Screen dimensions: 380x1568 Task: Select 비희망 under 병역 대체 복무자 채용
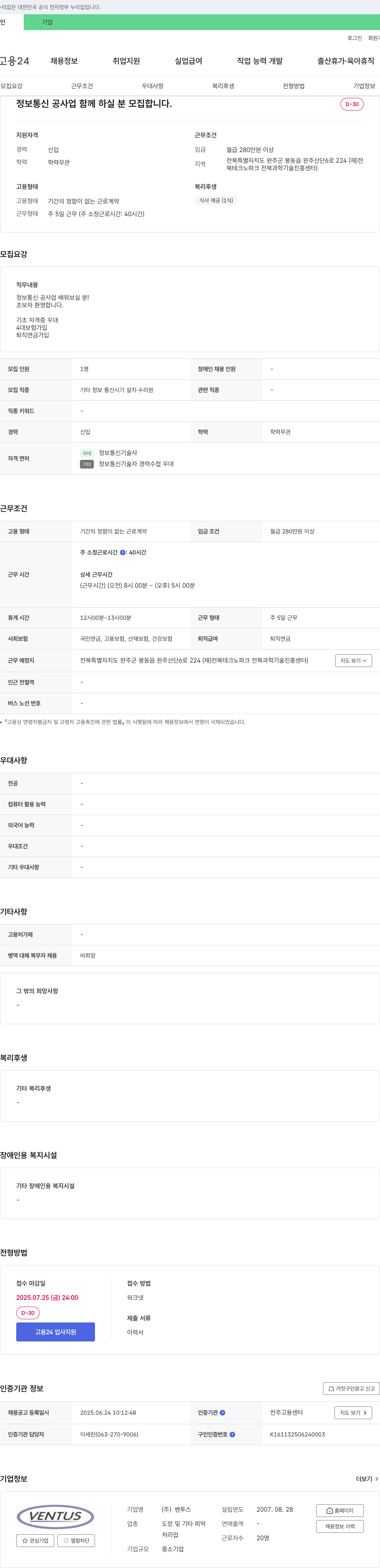87,956
